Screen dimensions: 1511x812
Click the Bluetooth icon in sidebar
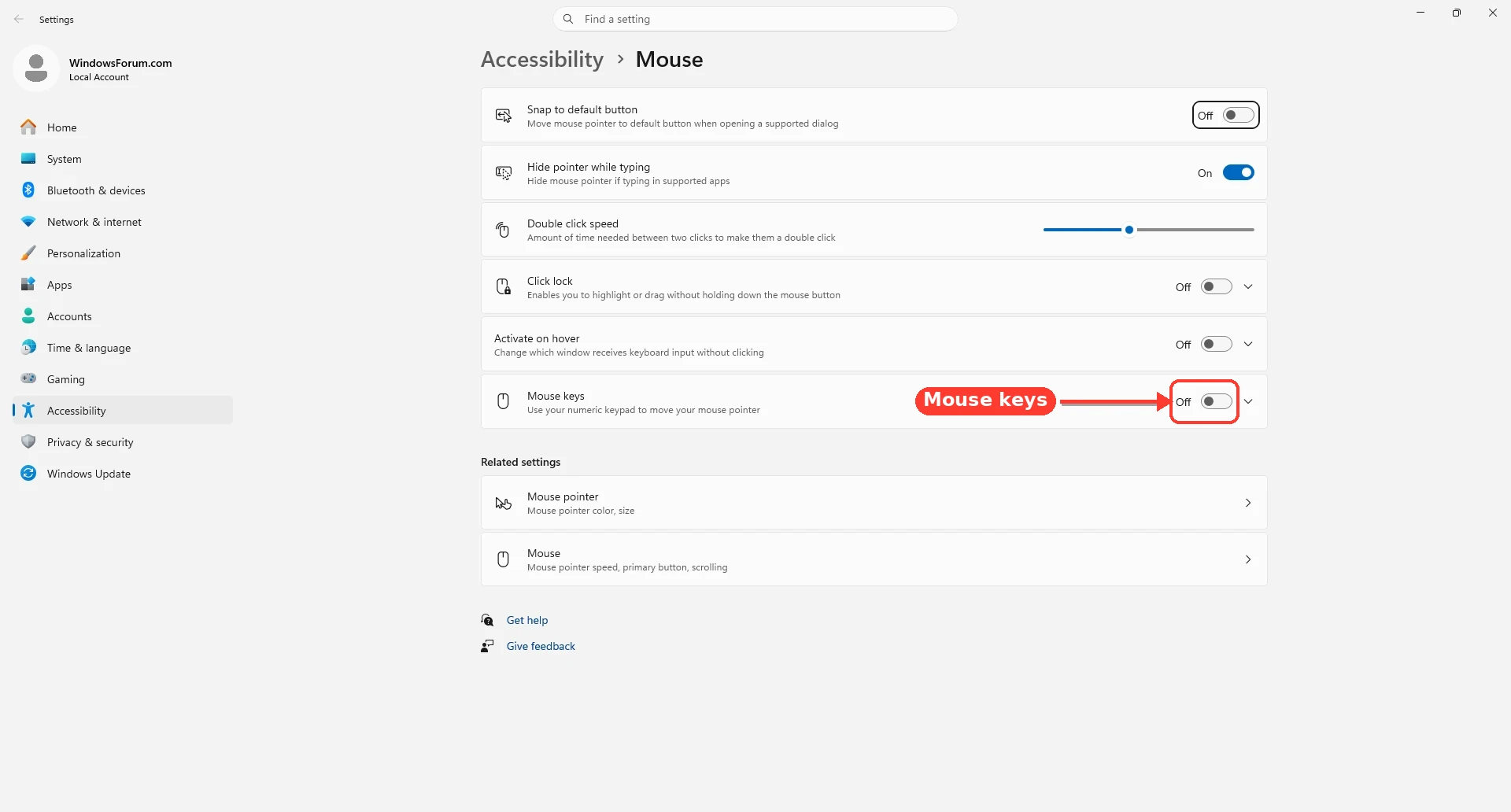click(x=28, y=190)
